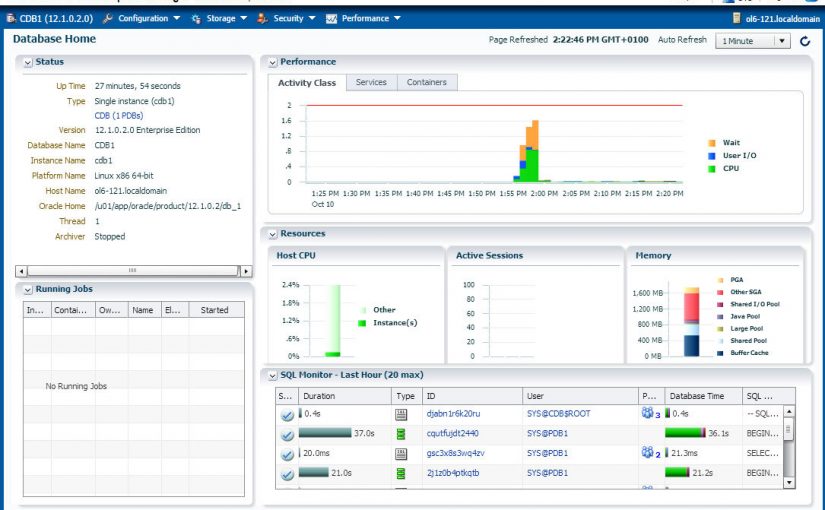Click the Memory stacked bar in Resources
Image resolution: width=825 pixels, height=510 pixels.
(x=691, y=322)
